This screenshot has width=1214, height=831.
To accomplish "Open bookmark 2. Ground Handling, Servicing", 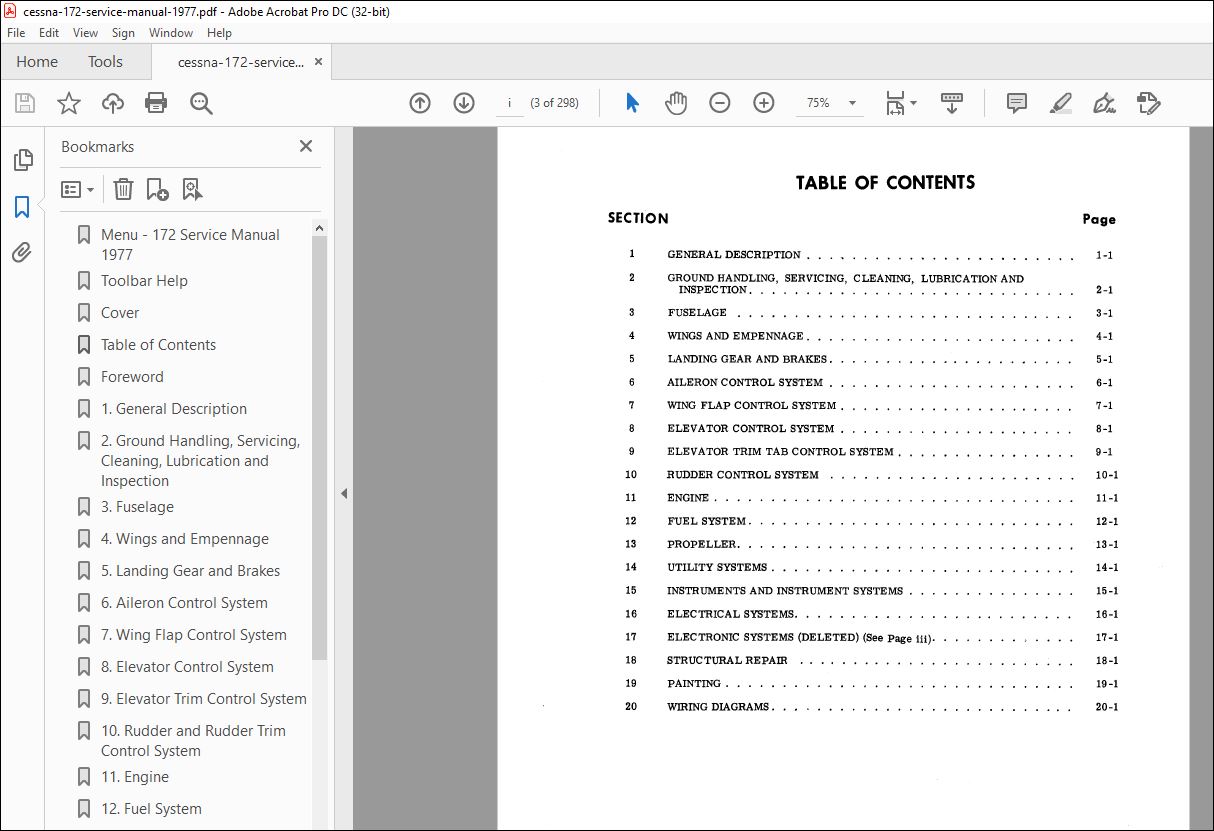I will tap(200, 461).
